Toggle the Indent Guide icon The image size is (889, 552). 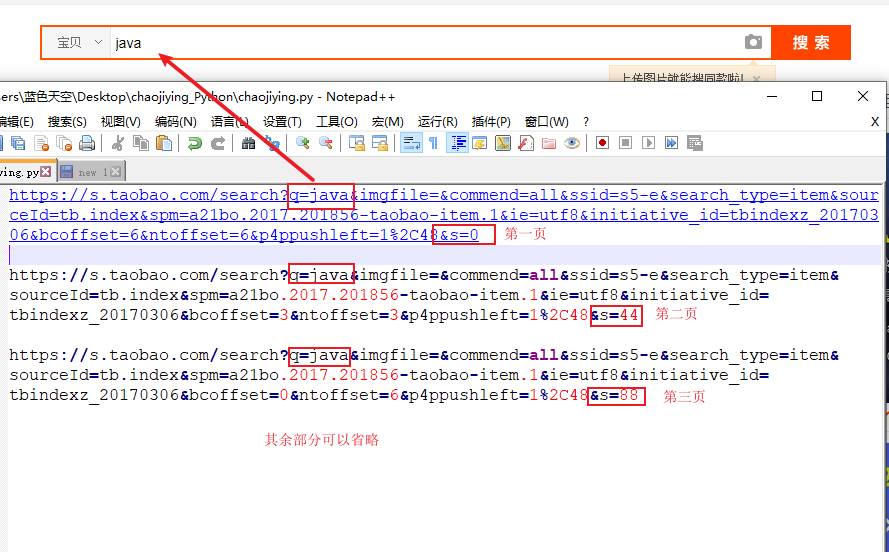tap(457, 143)
